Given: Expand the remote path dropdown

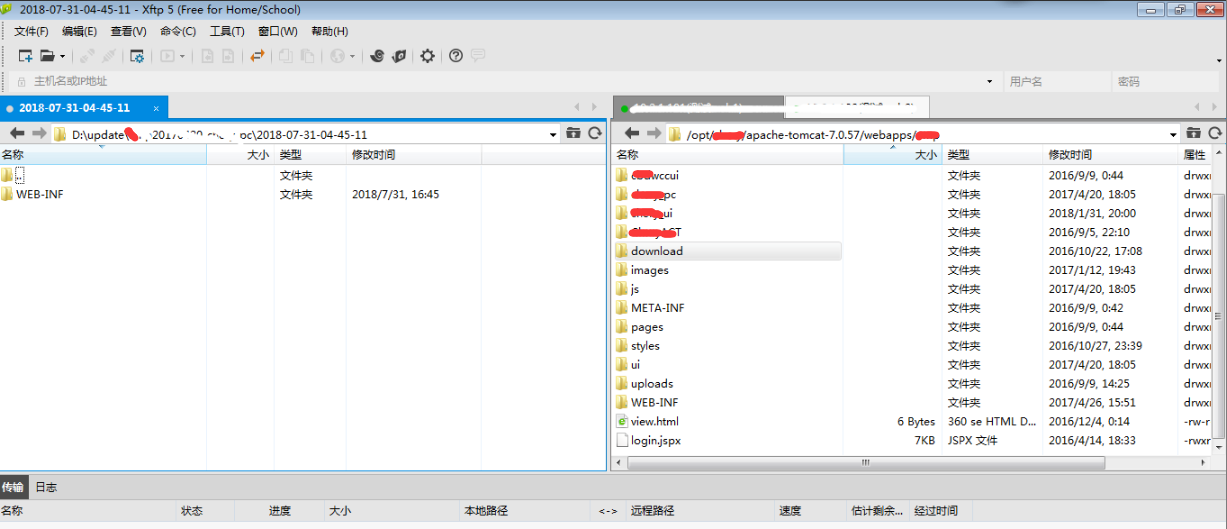Looking at the screenshot, I should tap(1174, 133).
